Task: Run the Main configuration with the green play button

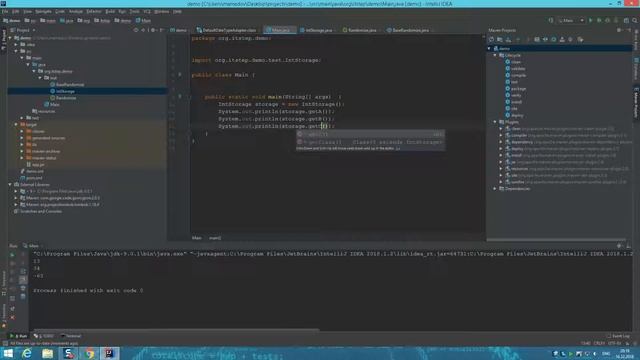Action: (590, 20)
